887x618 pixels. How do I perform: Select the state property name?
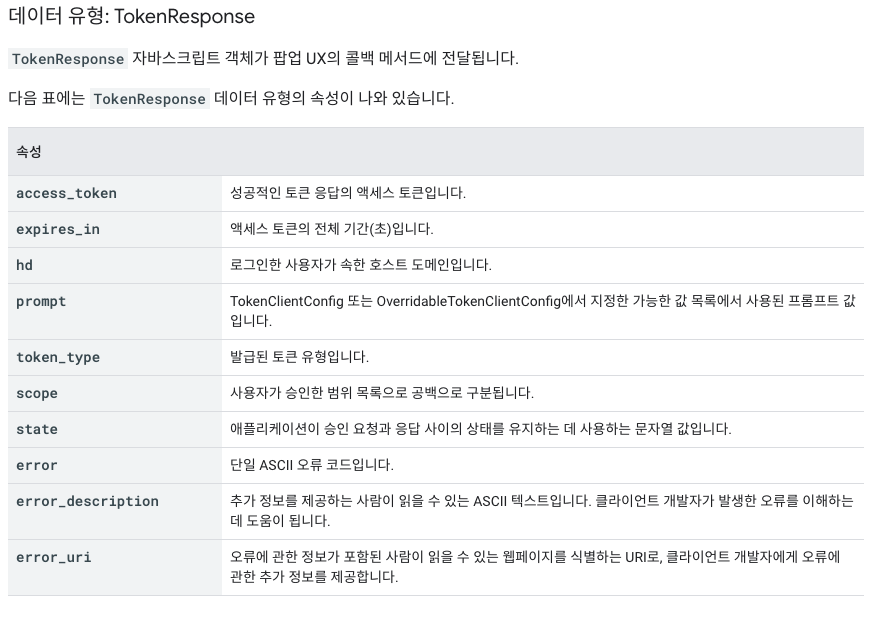[x=37, y=430]
